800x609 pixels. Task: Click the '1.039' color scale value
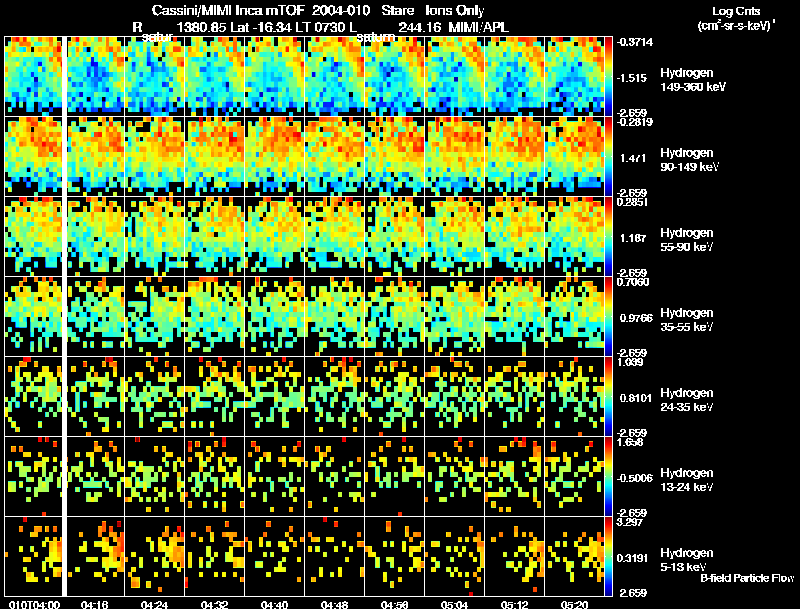[x=630, y=362]
